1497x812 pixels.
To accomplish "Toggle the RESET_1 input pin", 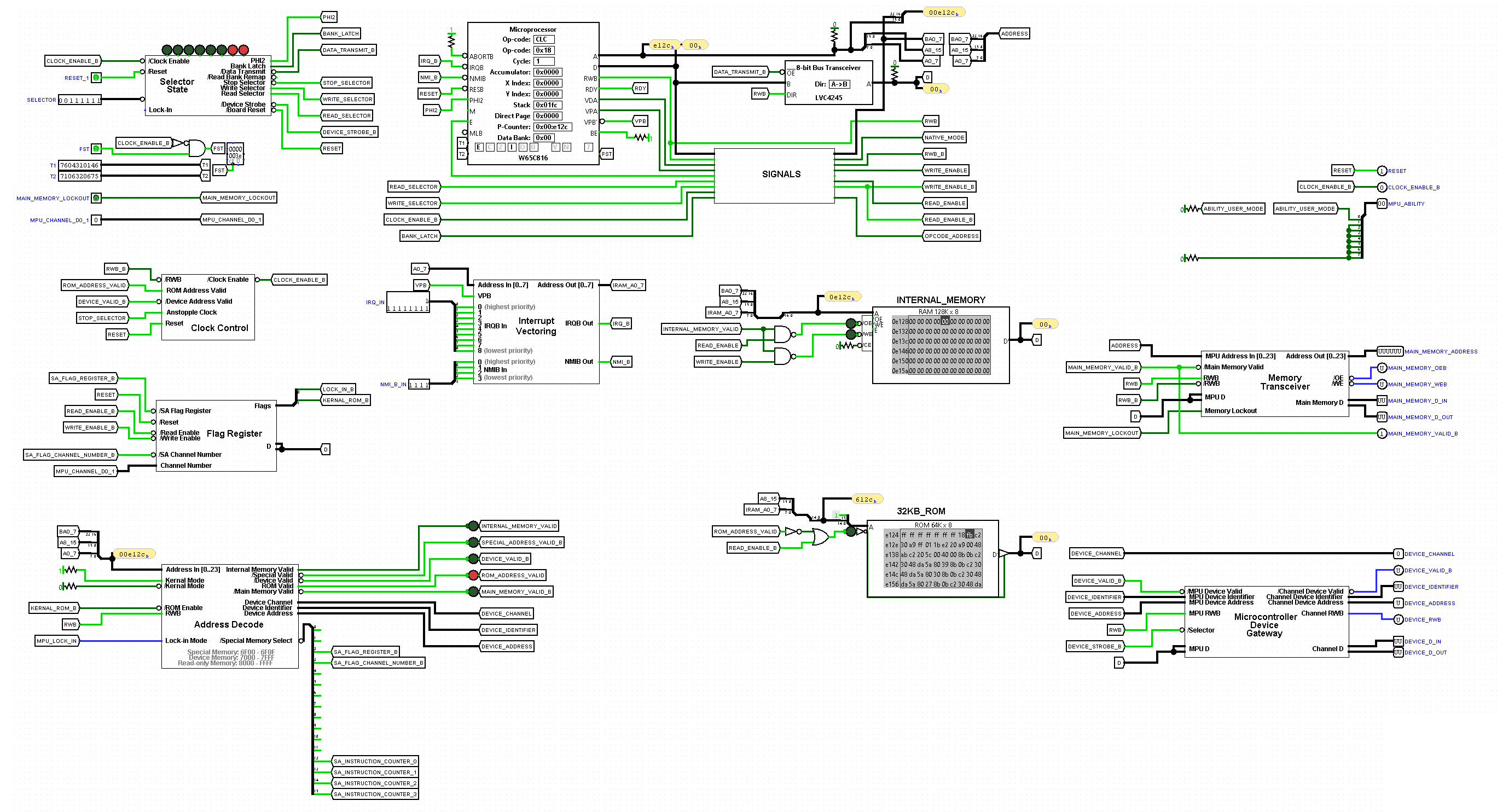I will tap(96, 77).
